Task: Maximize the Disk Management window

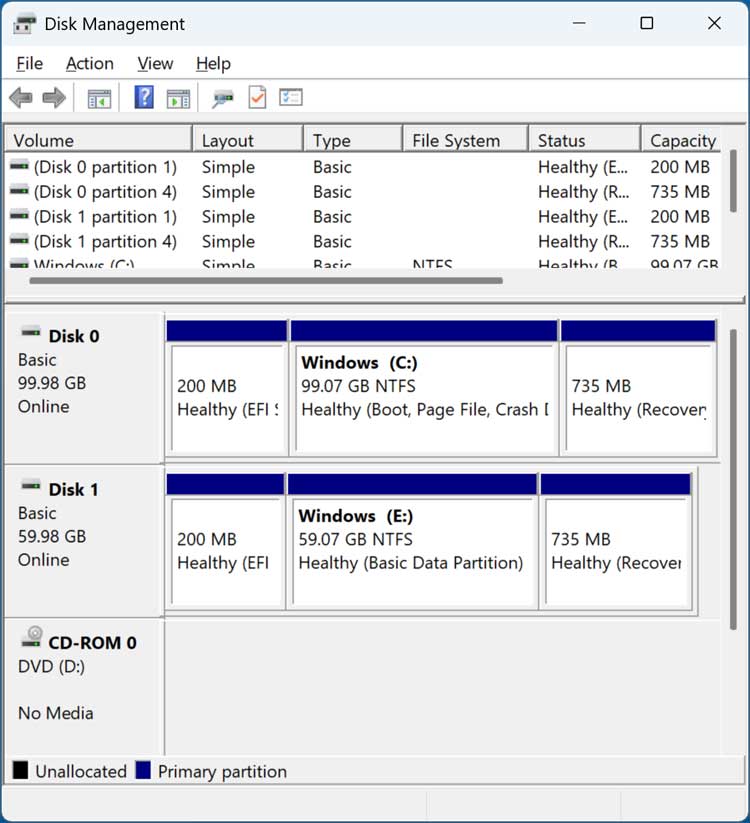Action: (647, 23)
